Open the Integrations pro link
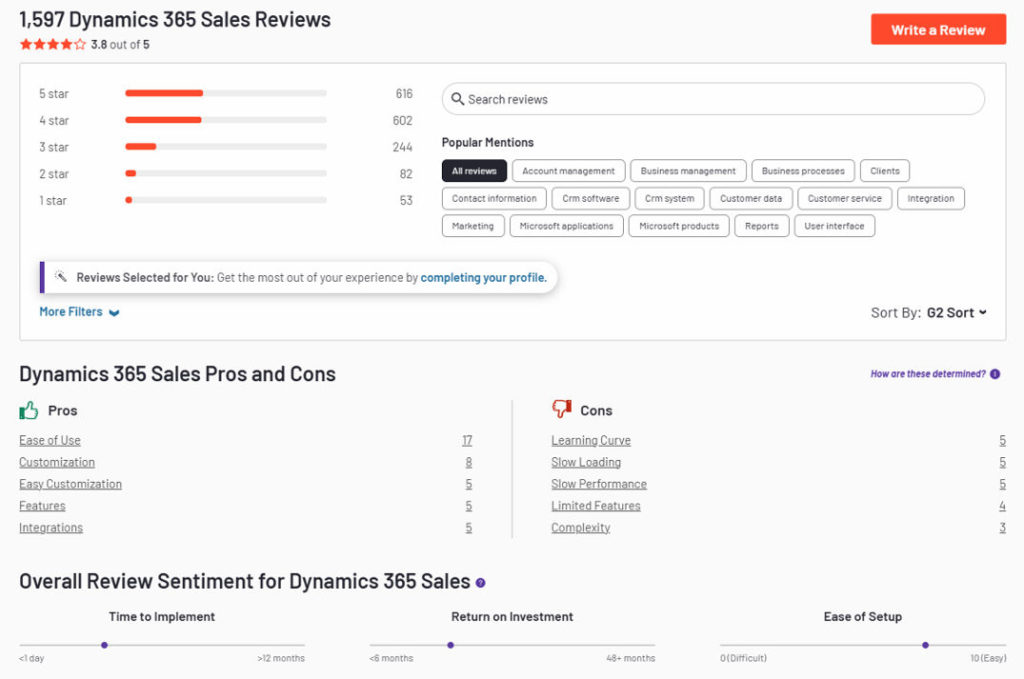Screen dimensions: 1024x679 pyautogui.click(x=51, y=528)
